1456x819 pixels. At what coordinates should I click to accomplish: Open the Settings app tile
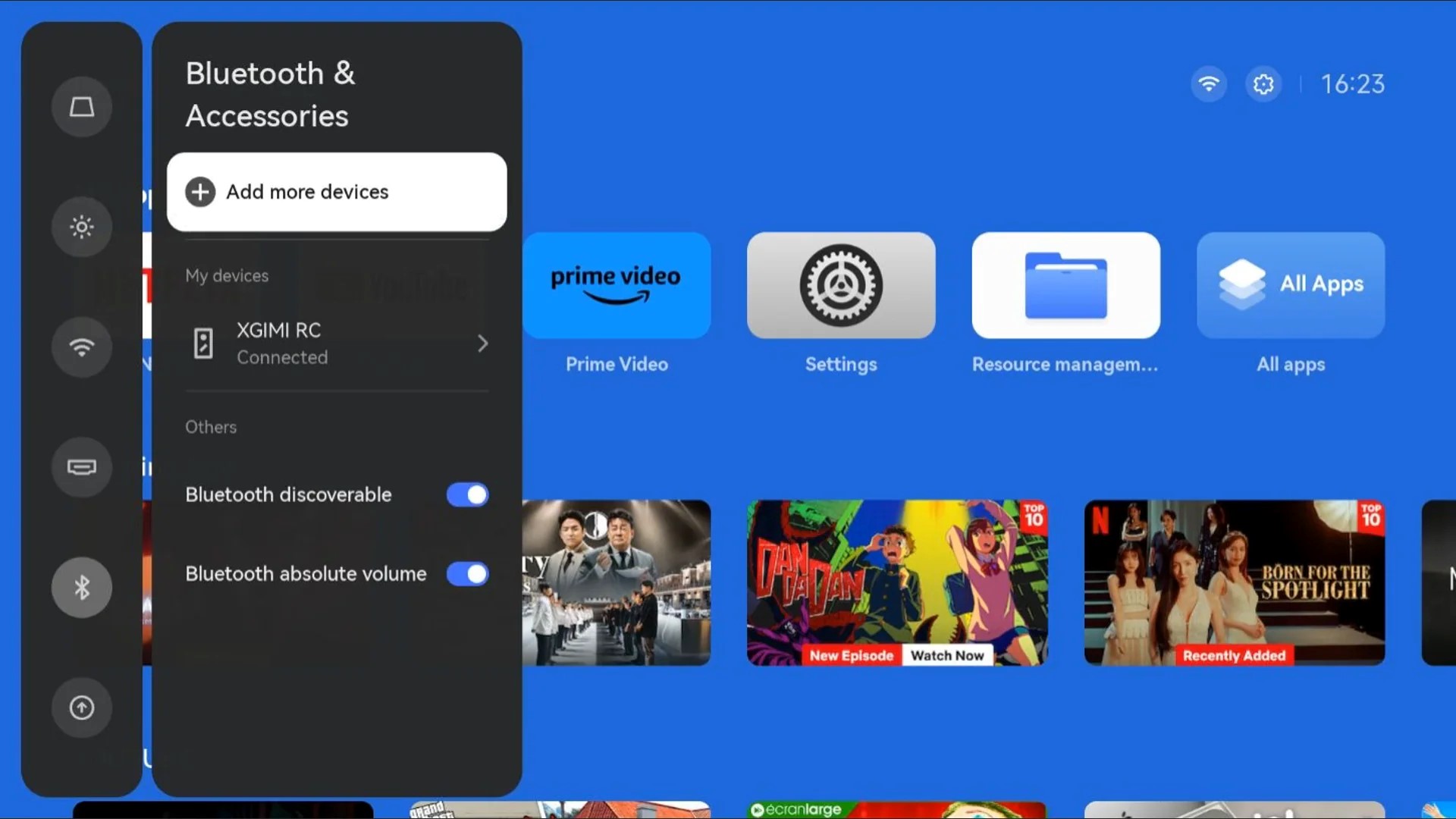(841, 285)
